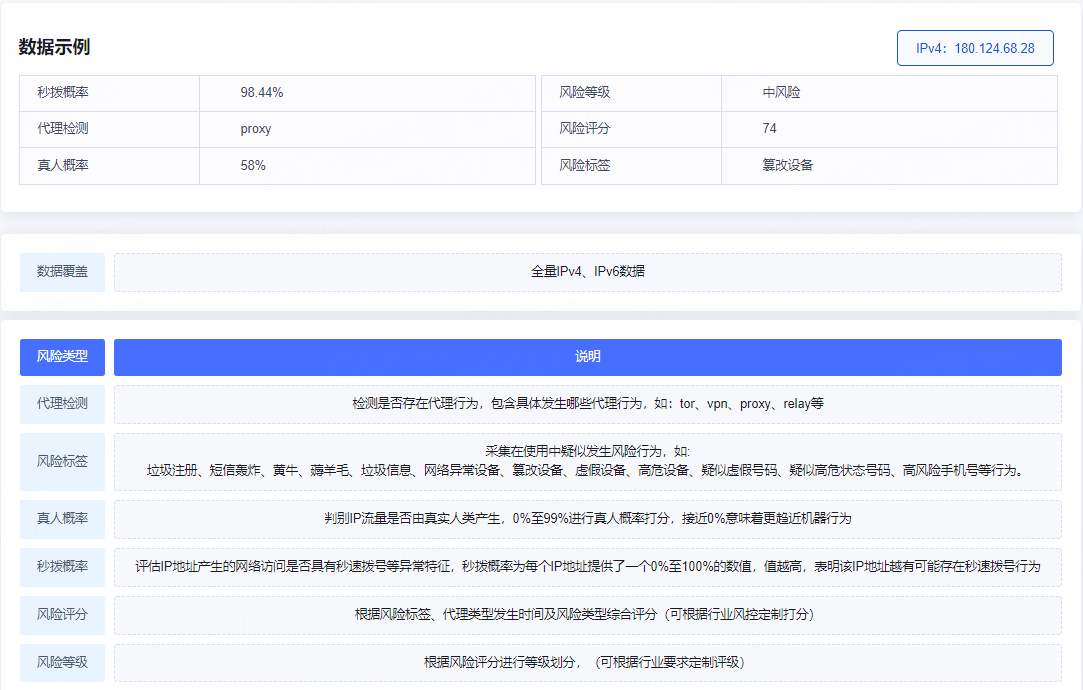Select the line 采集在使用中疑似发生风险行为

588,452
